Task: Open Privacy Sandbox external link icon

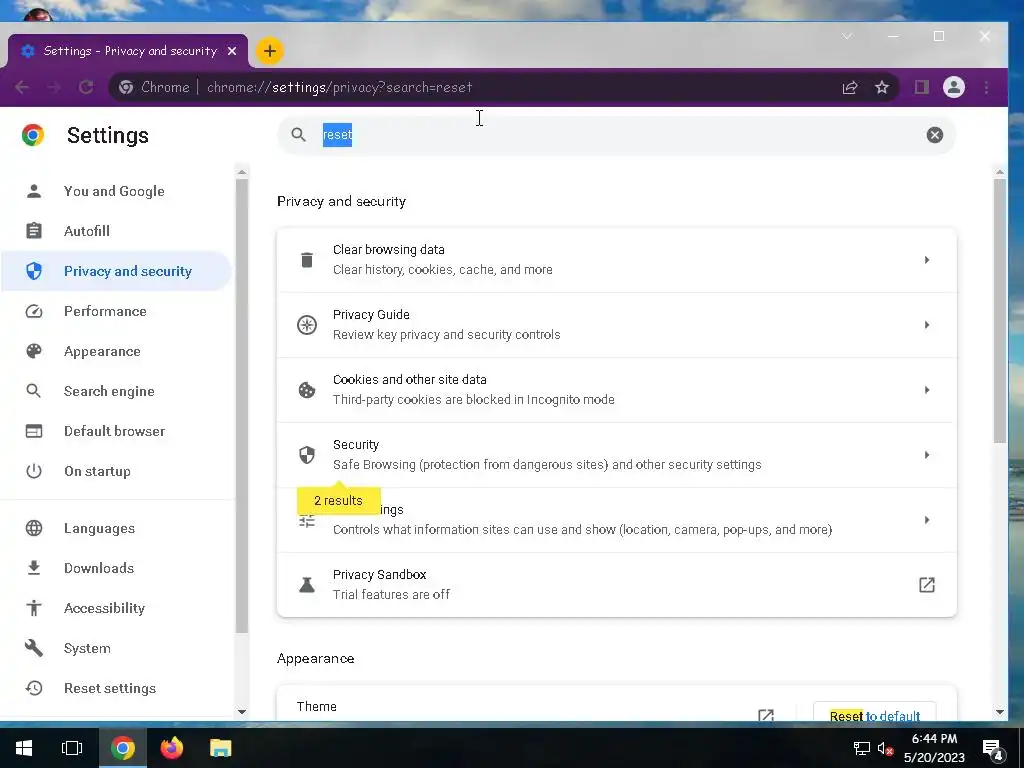Action: point(927,584)
